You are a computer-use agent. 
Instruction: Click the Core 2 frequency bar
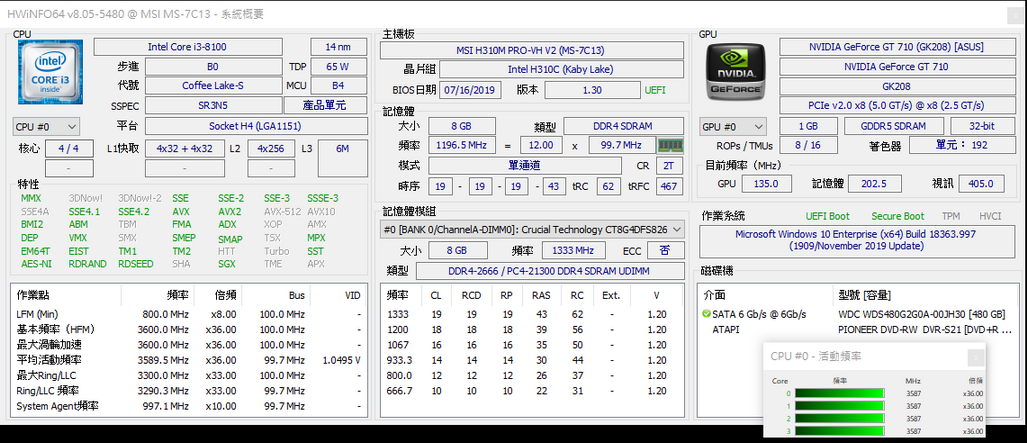point(840,418)
